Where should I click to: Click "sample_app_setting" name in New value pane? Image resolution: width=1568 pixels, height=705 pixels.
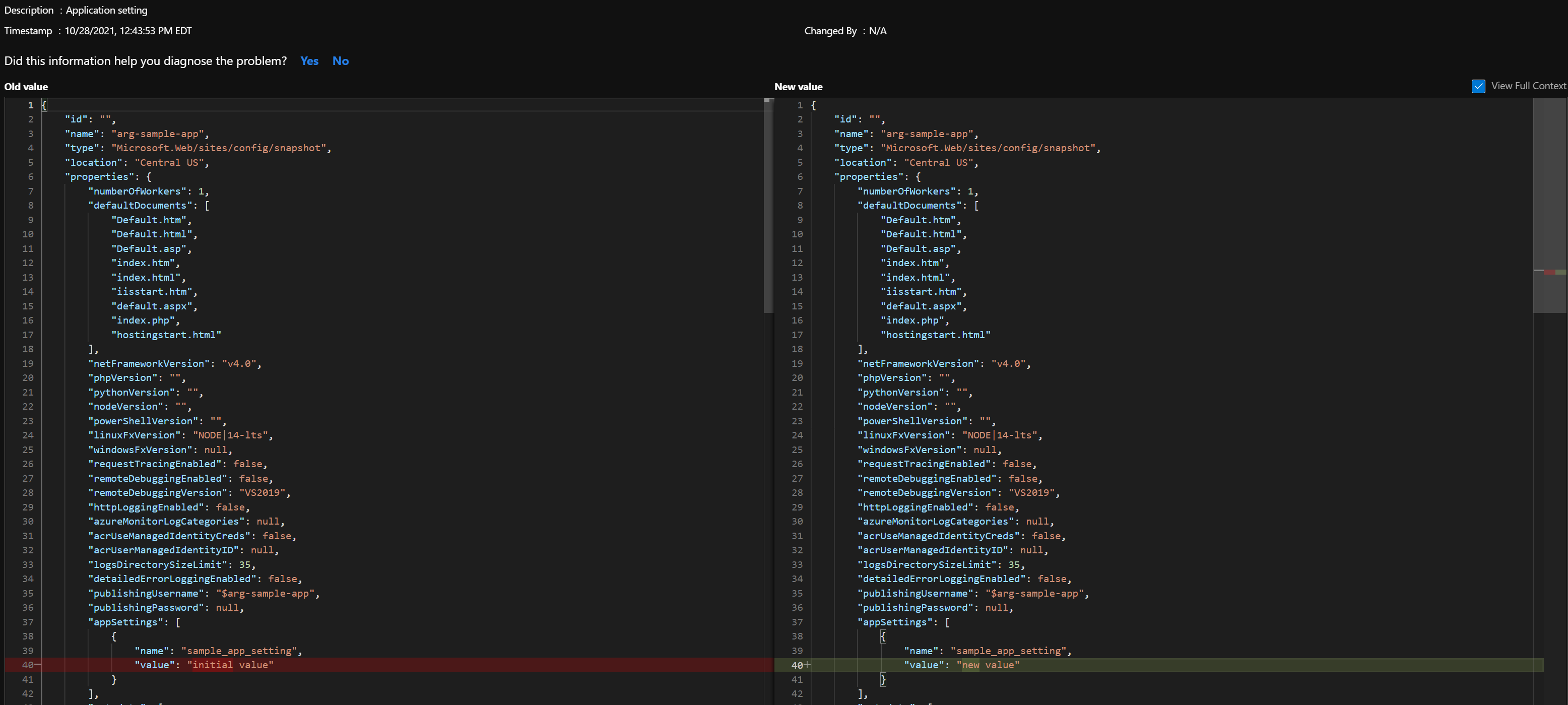pos(1010,651)
